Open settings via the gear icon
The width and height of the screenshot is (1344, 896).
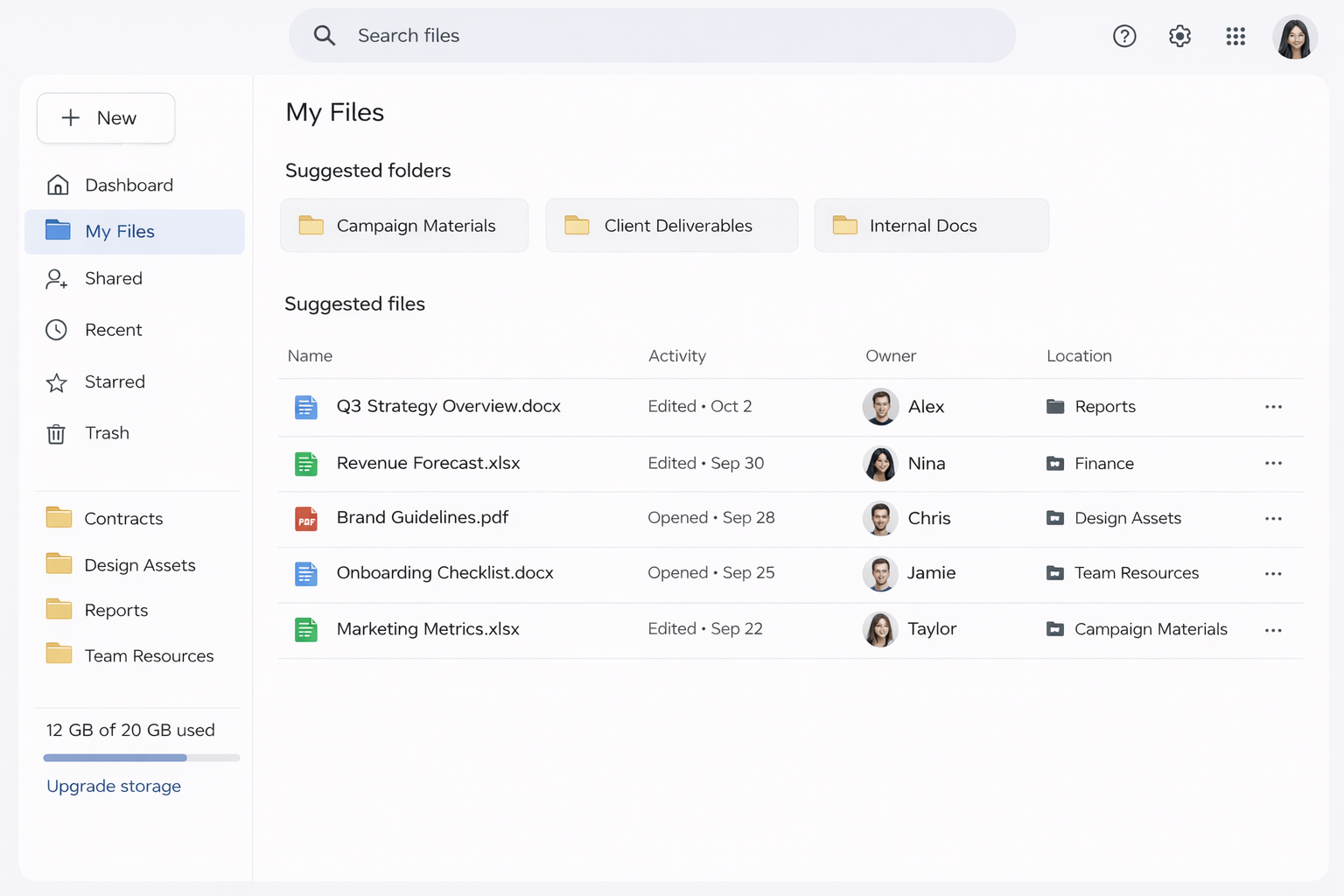click(1179, 36)
